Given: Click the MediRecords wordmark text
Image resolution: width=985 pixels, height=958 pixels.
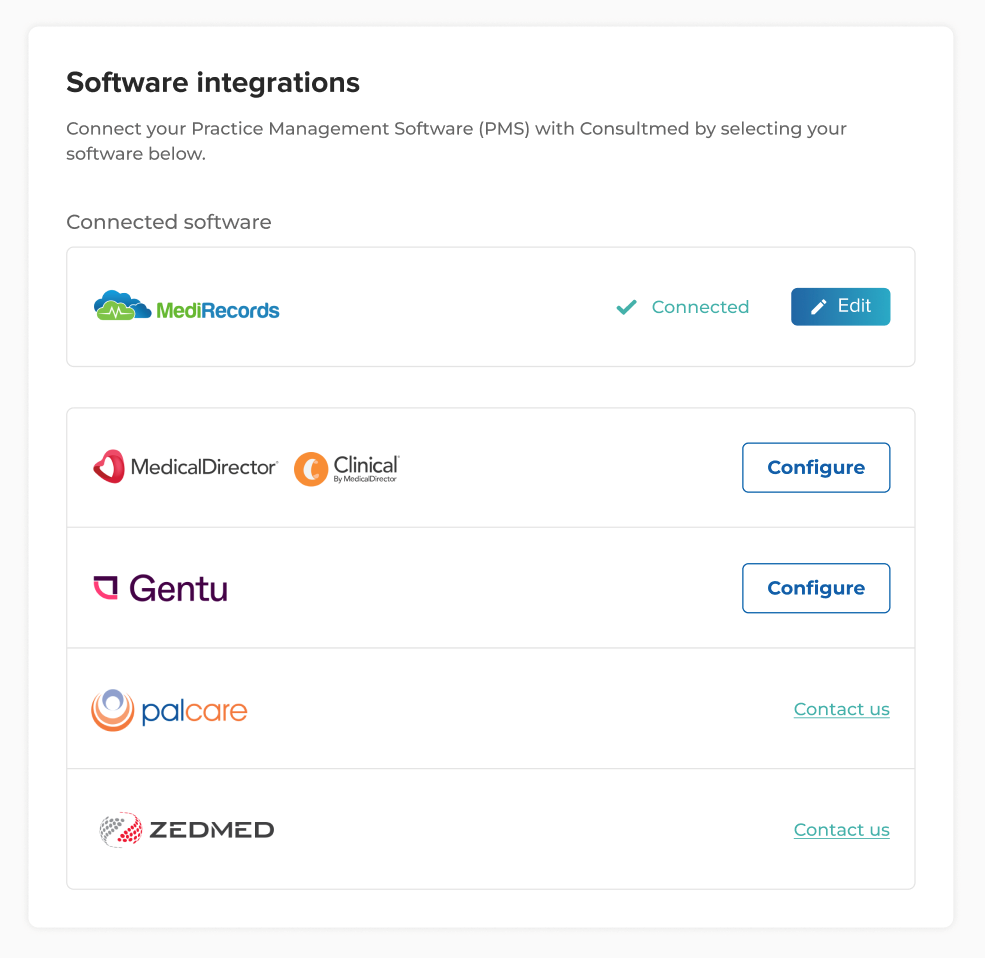Looking at the screenshot, I should coord(217,310).
